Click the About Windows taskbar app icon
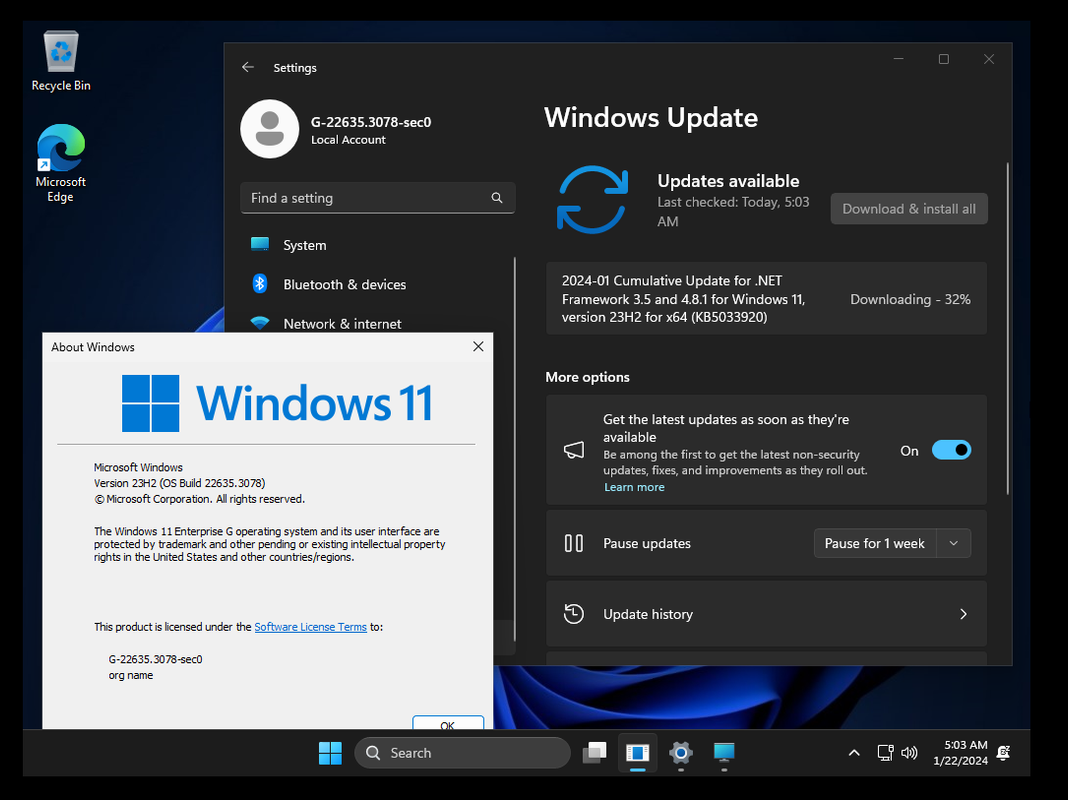The width and height of the screenshot is (1068, 800). [638, 753]
